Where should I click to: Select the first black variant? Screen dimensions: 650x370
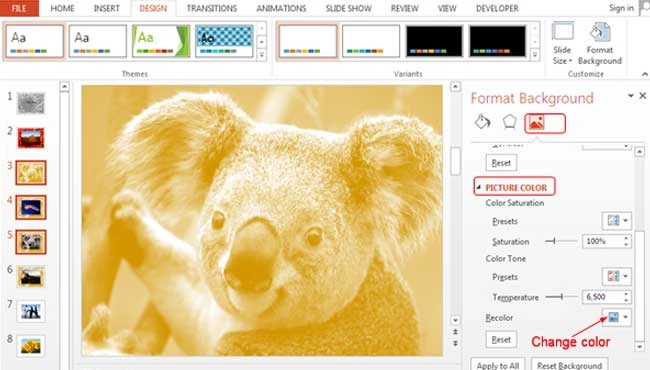(x=434, y=41)
